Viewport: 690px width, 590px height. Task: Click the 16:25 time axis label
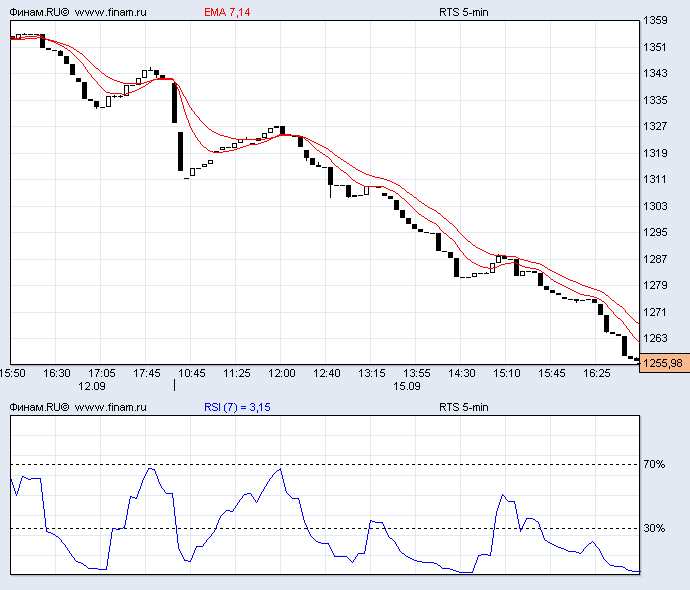point(597,374)
